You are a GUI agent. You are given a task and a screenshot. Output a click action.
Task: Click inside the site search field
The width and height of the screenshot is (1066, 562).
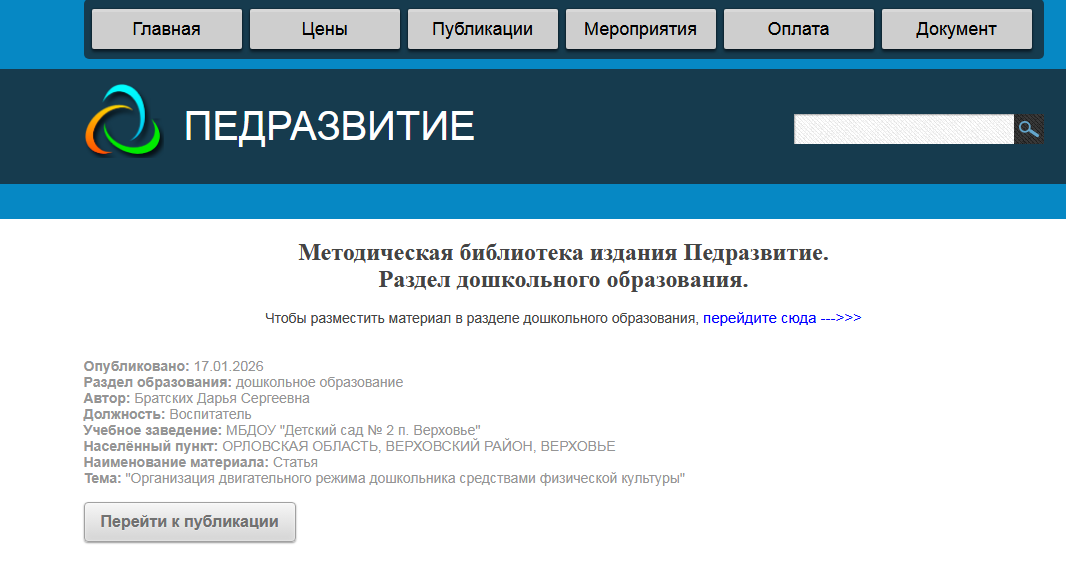[x=904, y=129]
